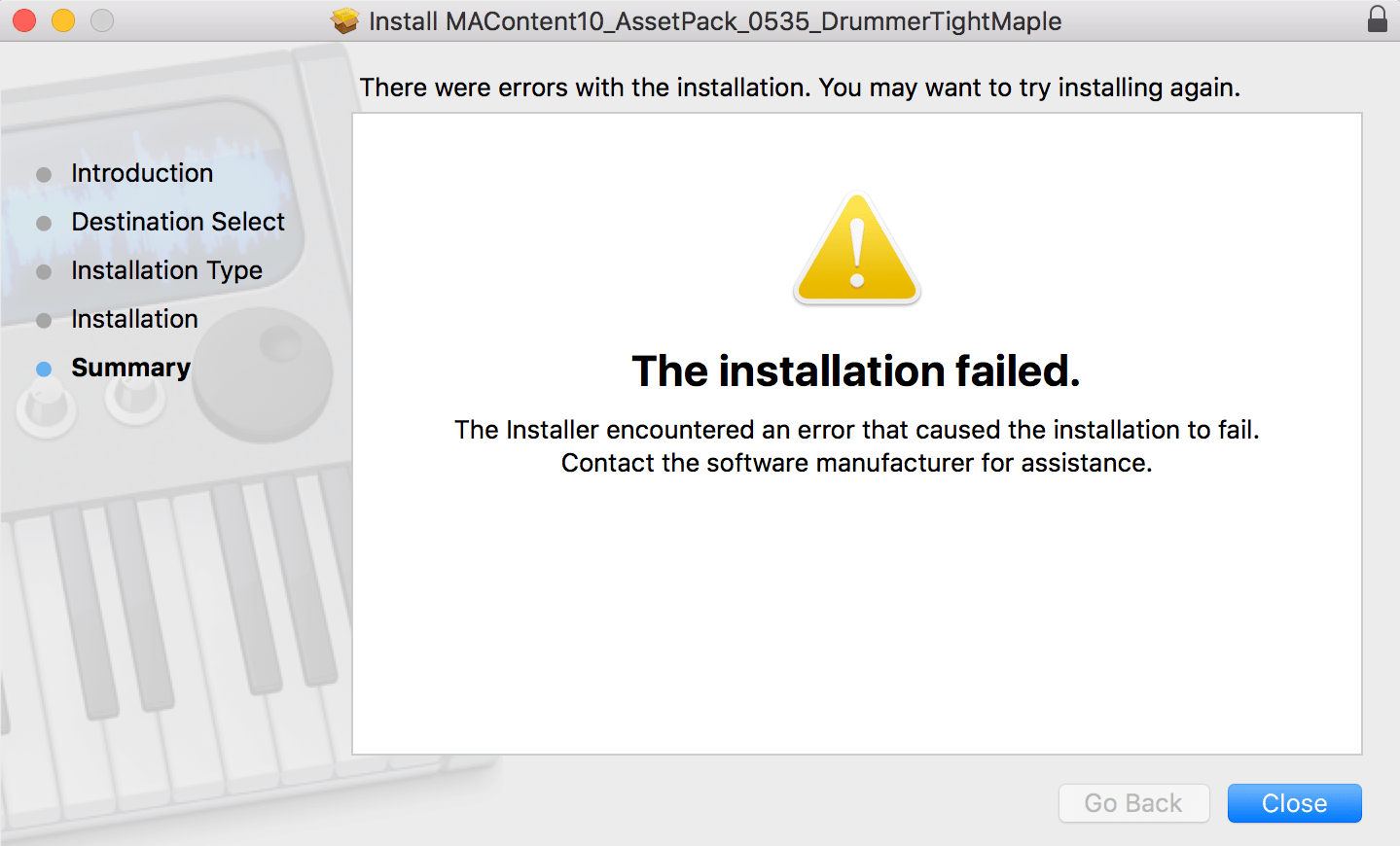Click the installation error banner message
Image resolution: width=1400 pixels, height=846 pixels.
coord(800,88)
